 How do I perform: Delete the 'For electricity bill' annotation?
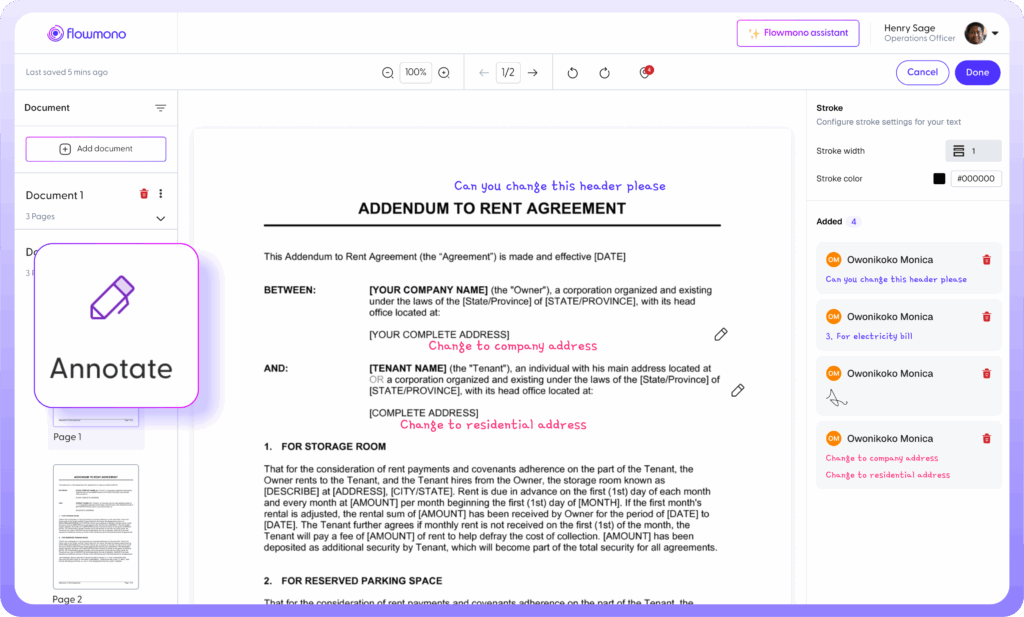pyautogui.click(x=986, y=317)
